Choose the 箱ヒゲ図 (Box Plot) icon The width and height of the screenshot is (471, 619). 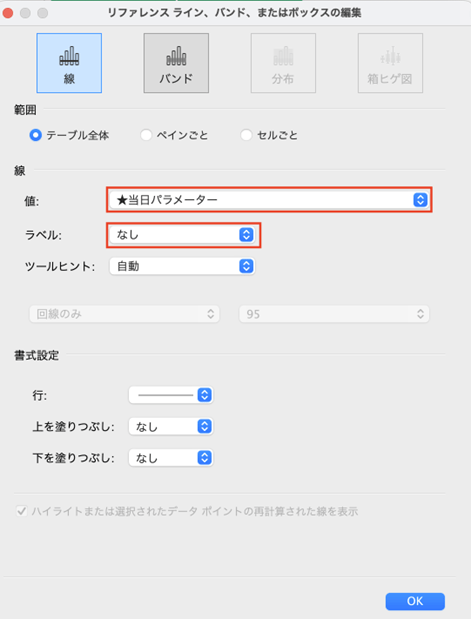(390, 63)
